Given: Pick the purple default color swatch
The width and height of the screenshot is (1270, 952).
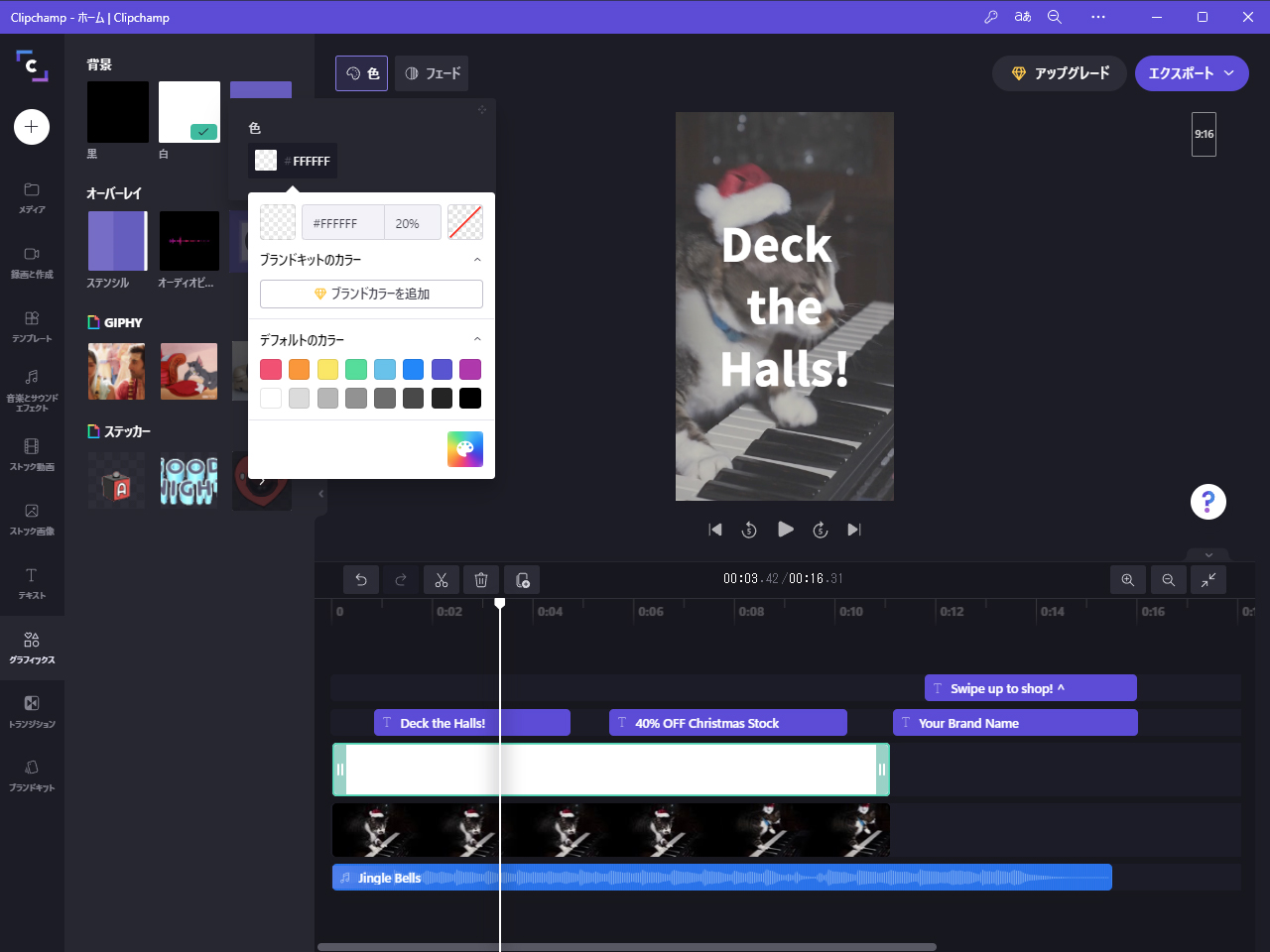Looking at the screenshot, I should (443, 369).
